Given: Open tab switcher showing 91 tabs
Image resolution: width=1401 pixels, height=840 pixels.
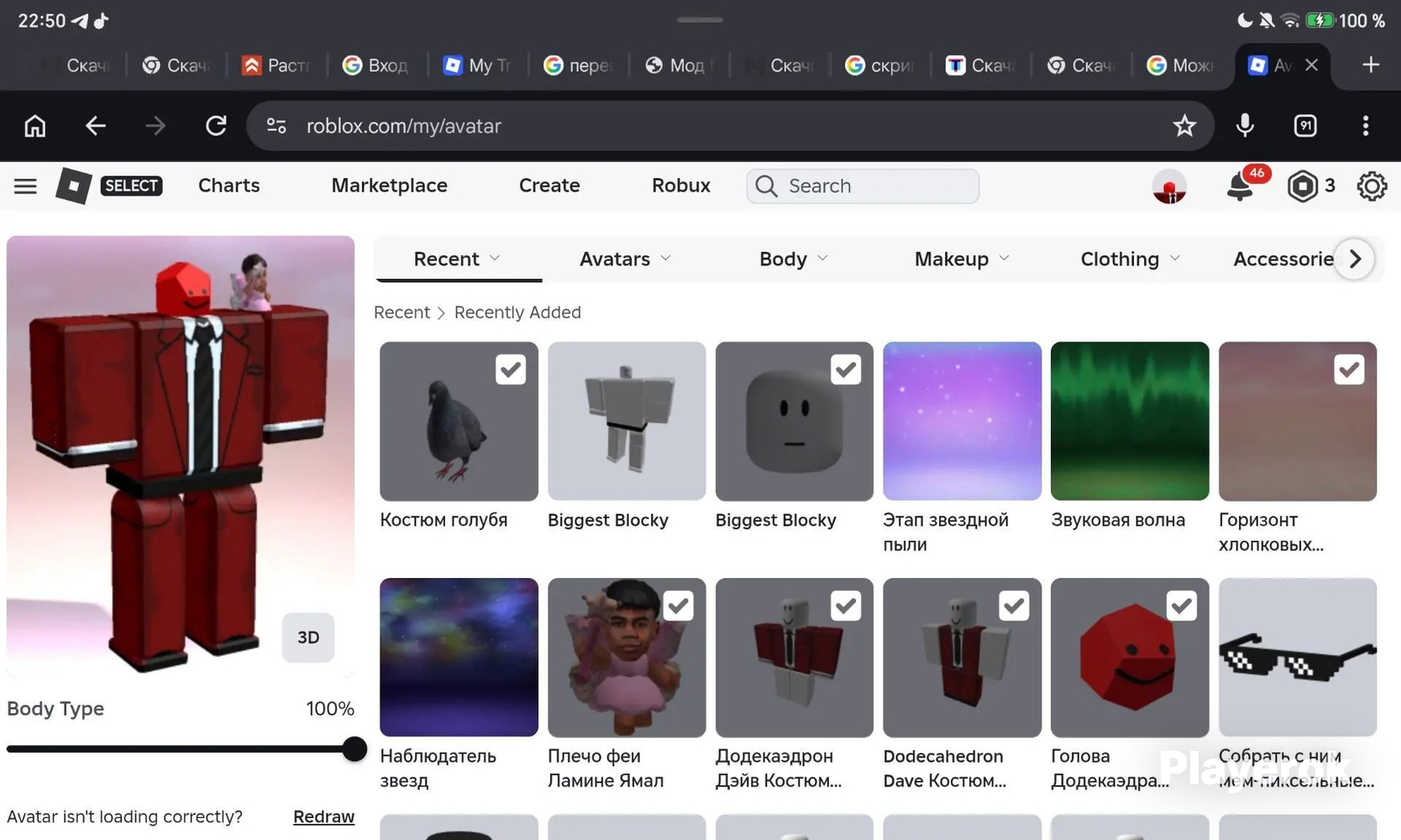Looking at the screenshot, I should 1305,126.
